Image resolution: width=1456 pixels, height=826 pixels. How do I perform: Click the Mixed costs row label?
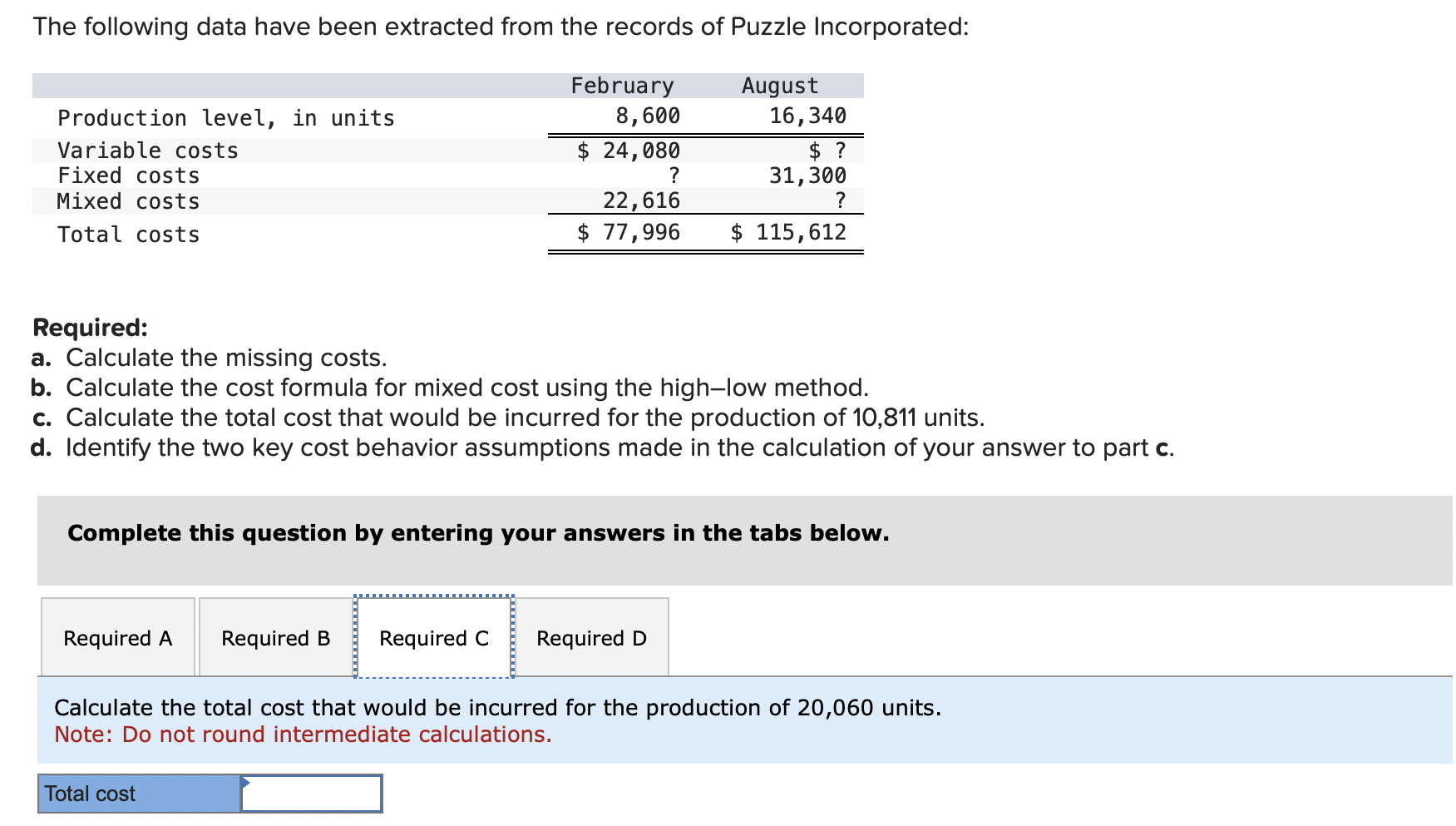128,201
